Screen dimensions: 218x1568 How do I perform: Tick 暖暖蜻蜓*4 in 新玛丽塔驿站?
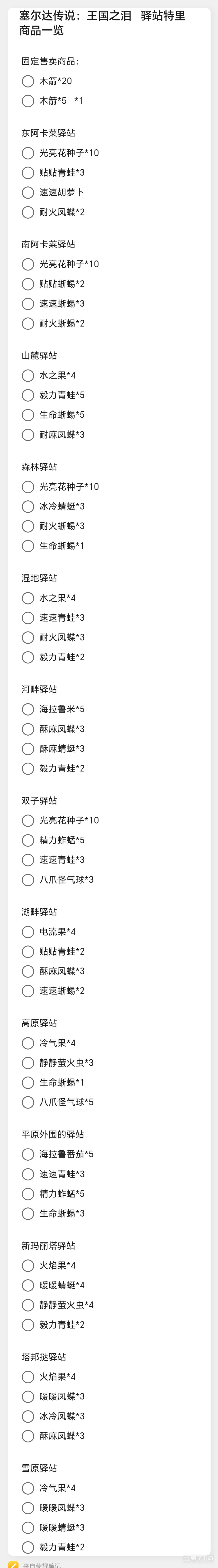(x=27, y=1285)
